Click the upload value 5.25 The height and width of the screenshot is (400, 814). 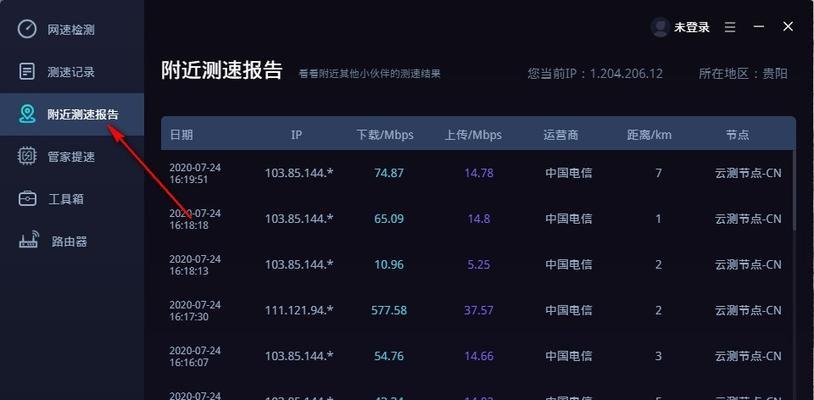[479, 265]
